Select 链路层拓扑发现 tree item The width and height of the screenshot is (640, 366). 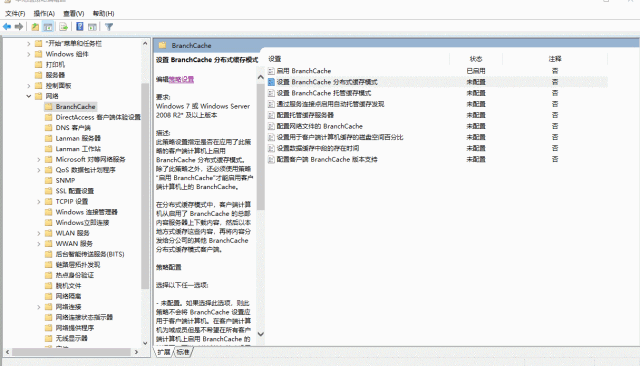[78, 265]
